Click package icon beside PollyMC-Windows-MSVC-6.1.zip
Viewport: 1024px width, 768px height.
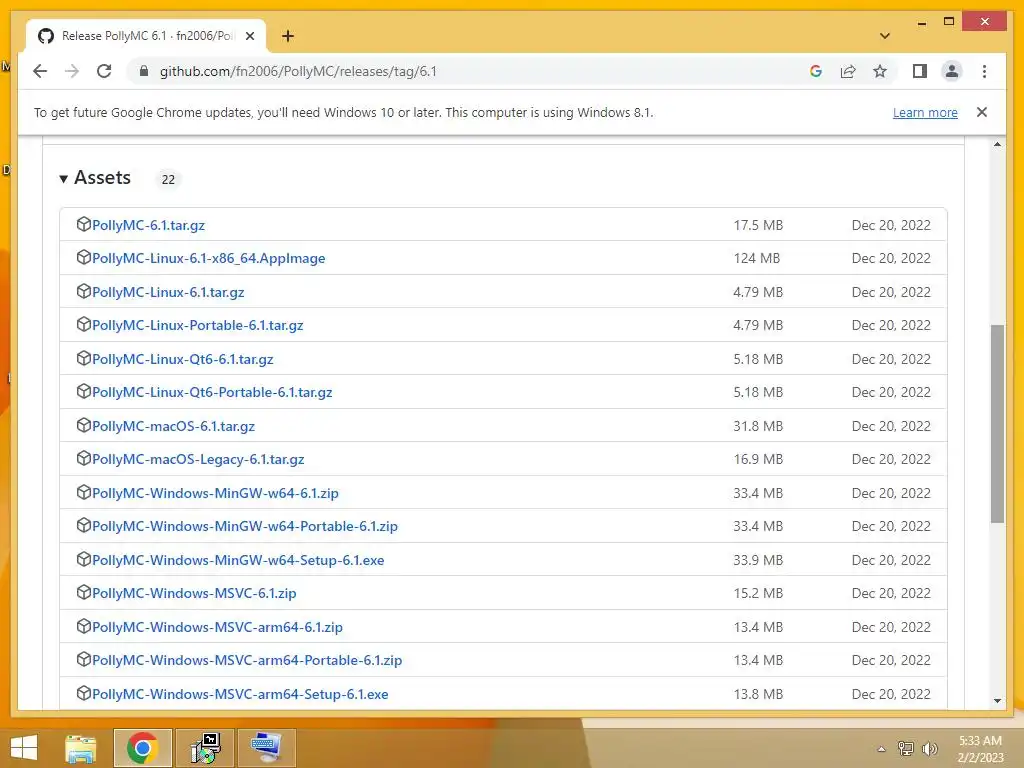click(x=84, y=592)
